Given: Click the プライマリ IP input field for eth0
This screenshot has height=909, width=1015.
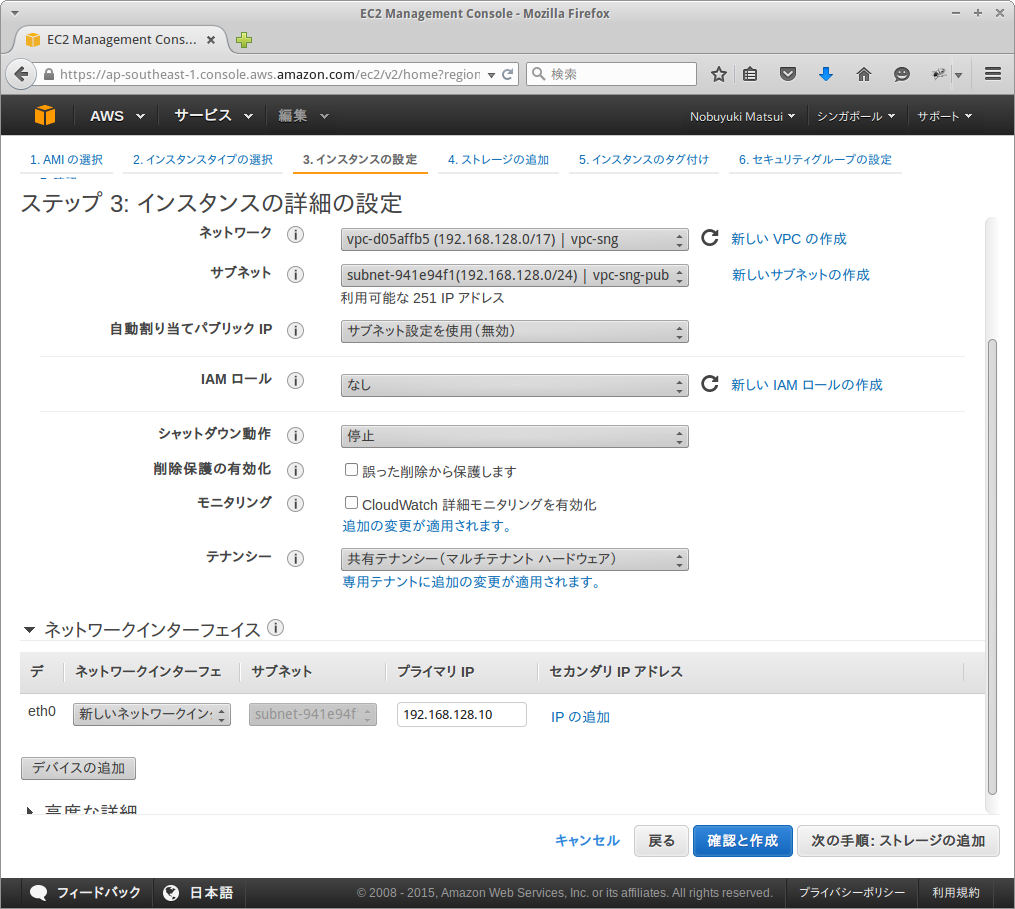Looking at the screenshot, I should click(x=461, y=714).
